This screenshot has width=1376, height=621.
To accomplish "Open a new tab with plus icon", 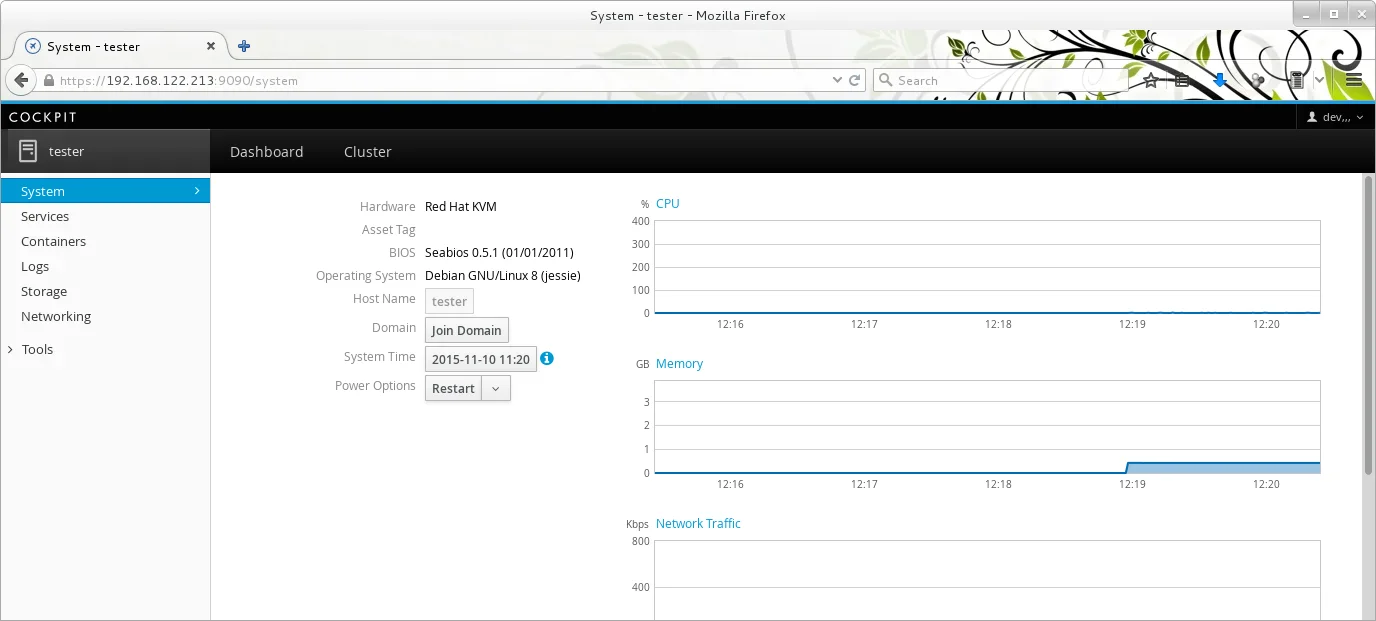I will [x=244, y=46].
